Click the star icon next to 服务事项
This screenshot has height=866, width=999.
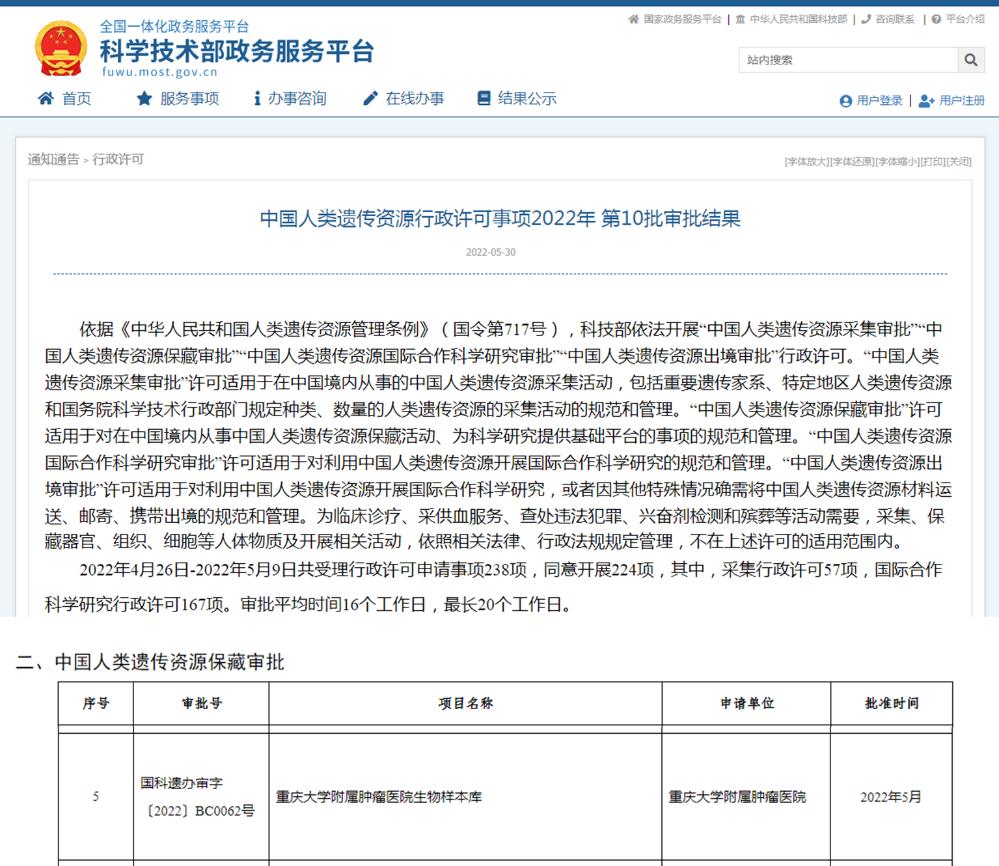tap(143, 99)
